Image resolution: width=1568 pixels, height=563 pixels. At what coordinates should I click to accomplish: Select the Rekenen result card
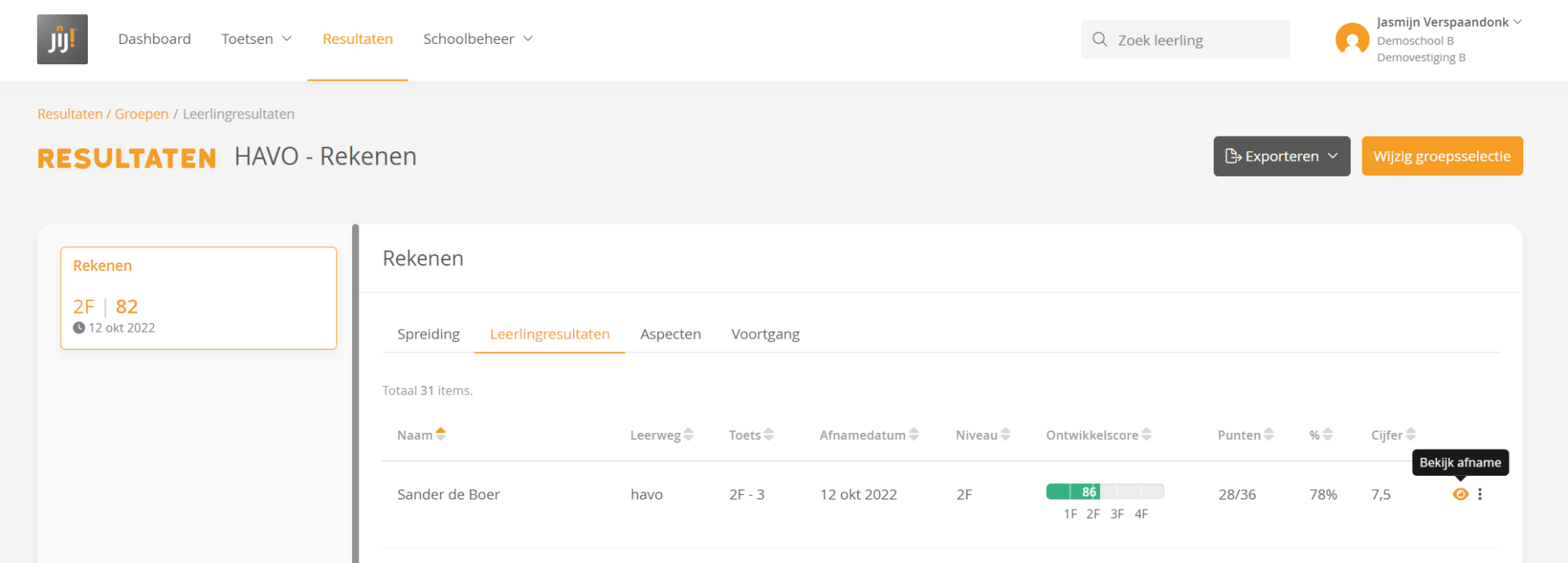(x=198, y=298)
